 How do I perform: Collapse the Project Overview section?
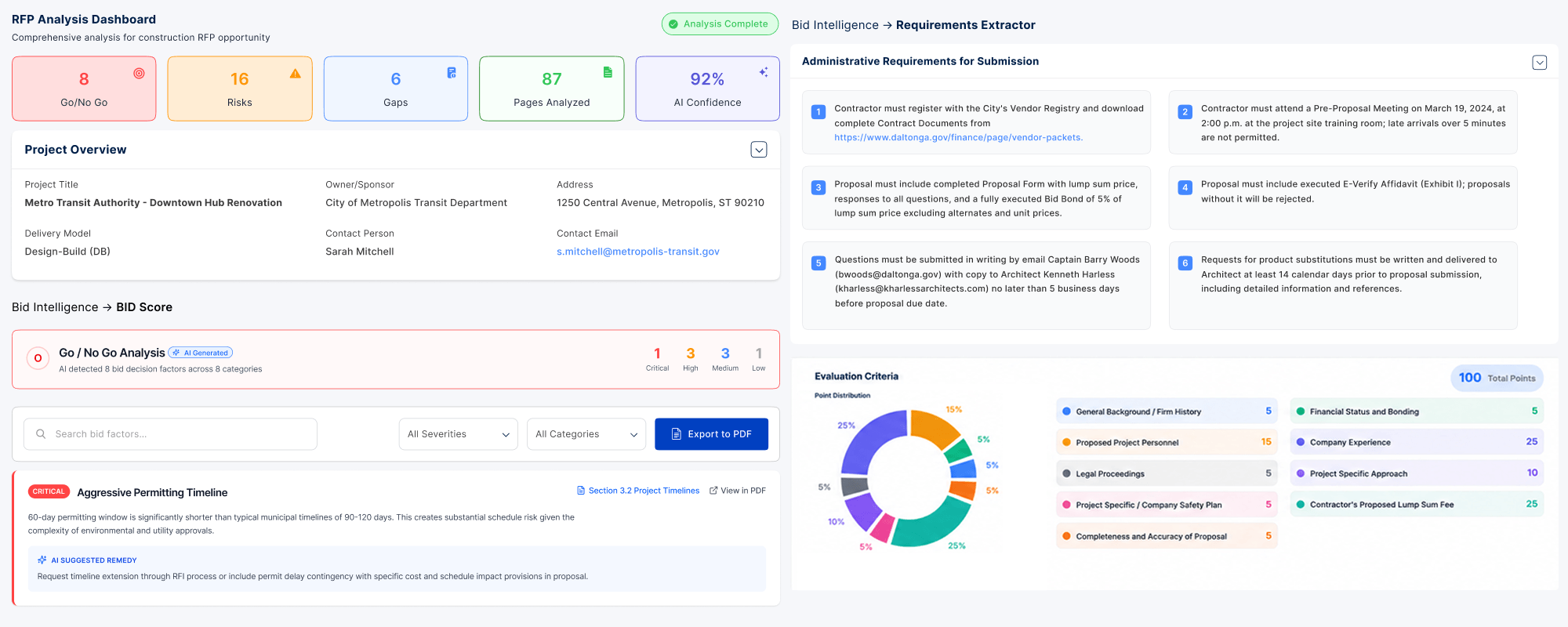[759, 150]
